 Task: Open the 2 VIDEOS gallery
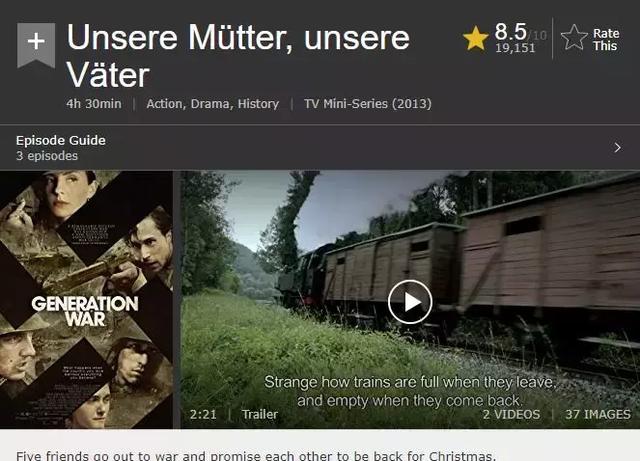point(511,414)
